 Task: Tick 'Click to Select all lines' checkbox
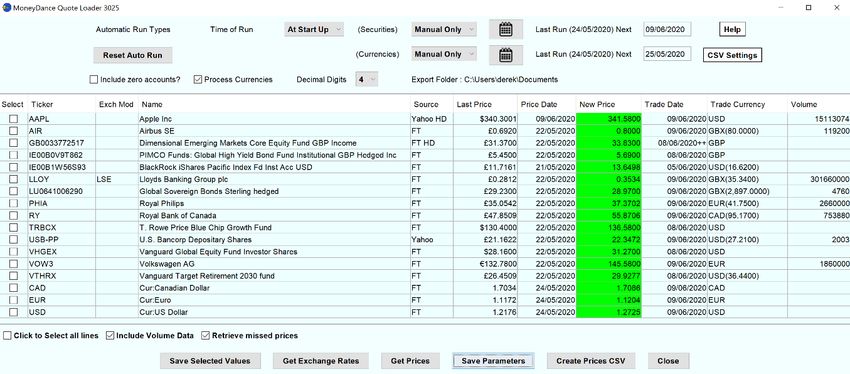[x=7, y=336]
